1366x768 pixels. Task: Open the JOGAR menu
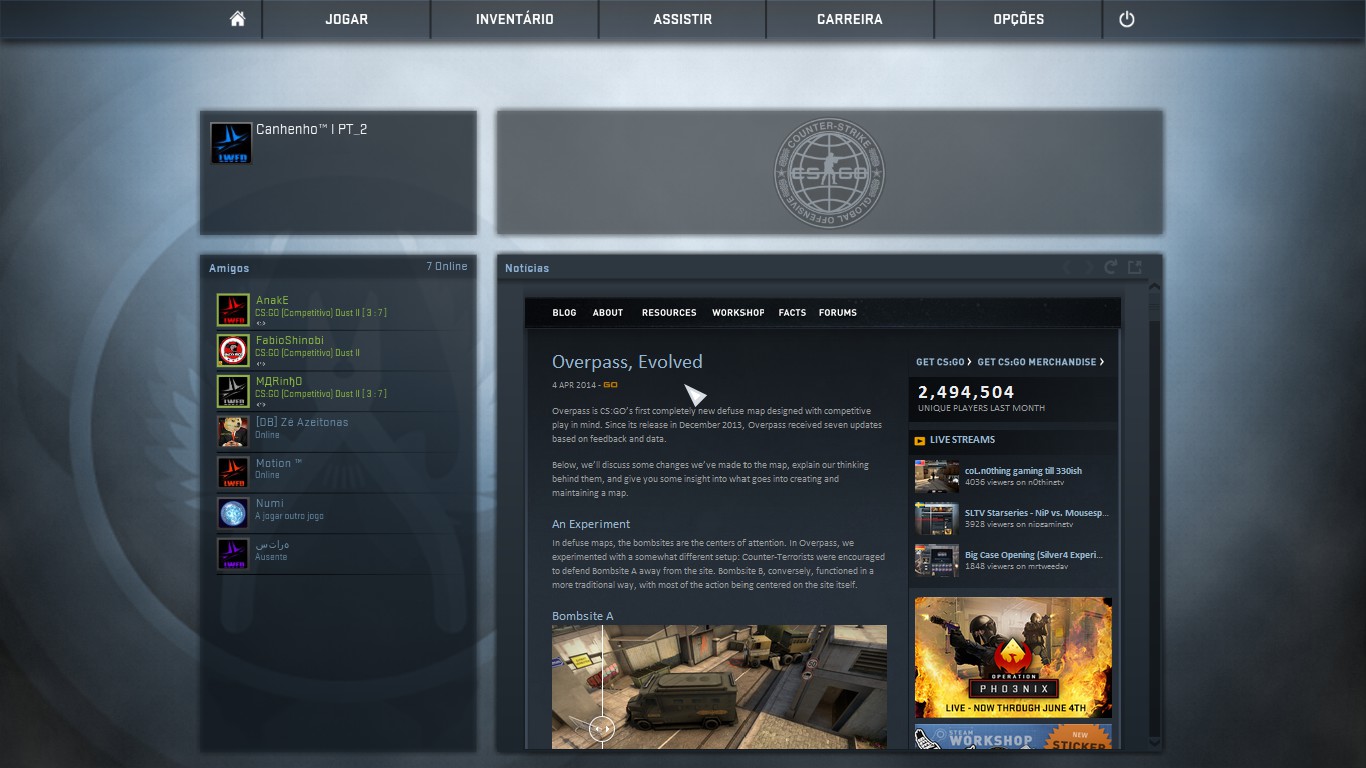coord(347,19)
